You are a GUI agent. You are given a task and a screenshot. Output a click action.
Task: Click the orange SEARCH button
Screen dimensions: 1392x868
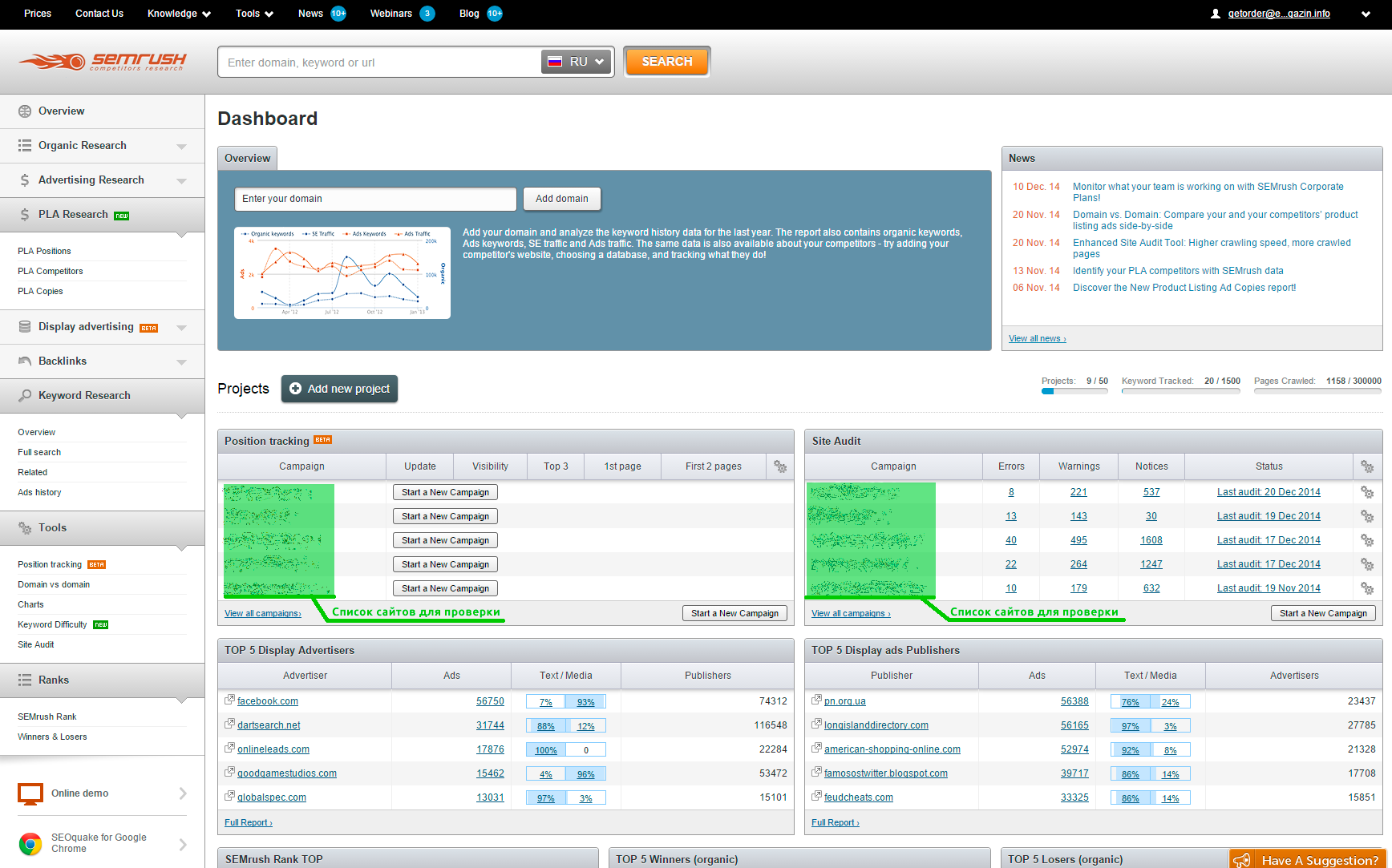tap(667, 62)
